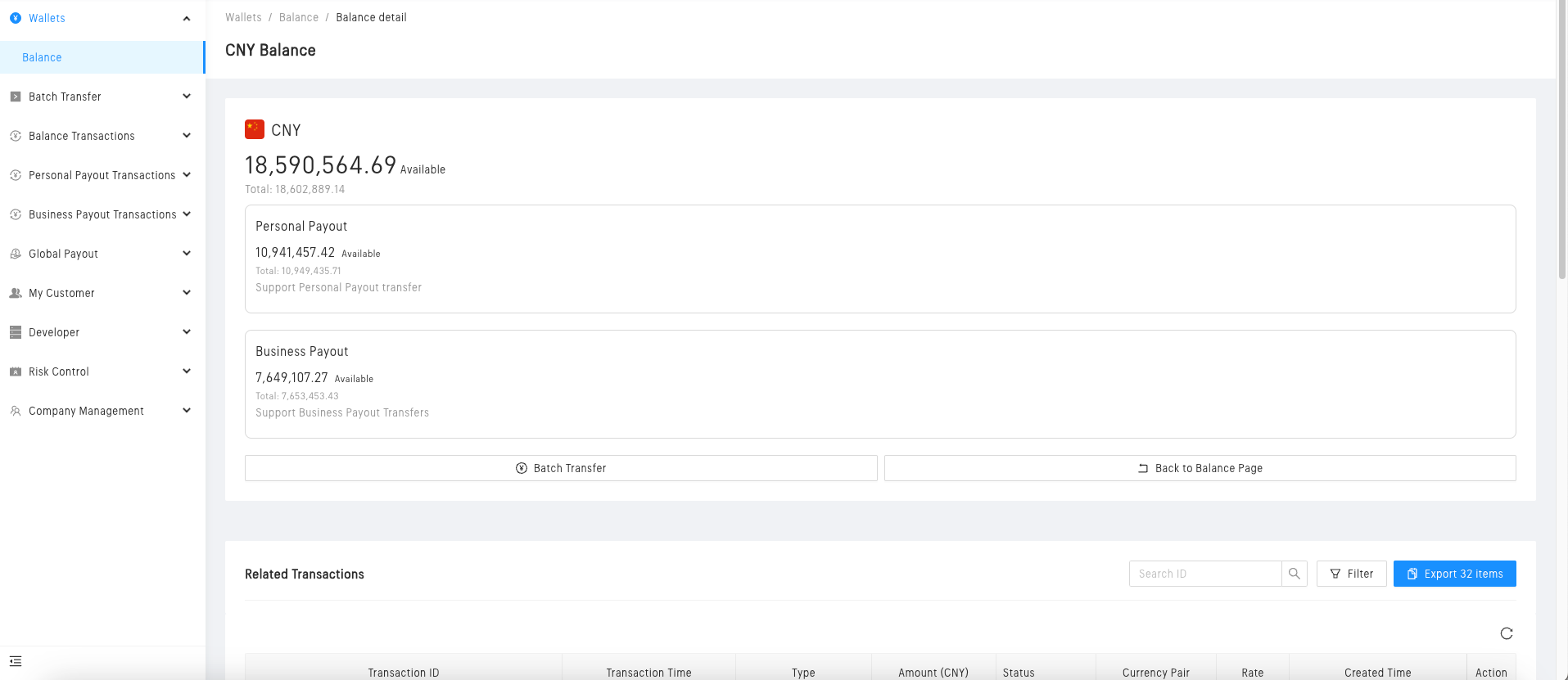Click the Wallets icon in sidebar
Viewport: 1568px width, 680px height.
pos(16,18)
